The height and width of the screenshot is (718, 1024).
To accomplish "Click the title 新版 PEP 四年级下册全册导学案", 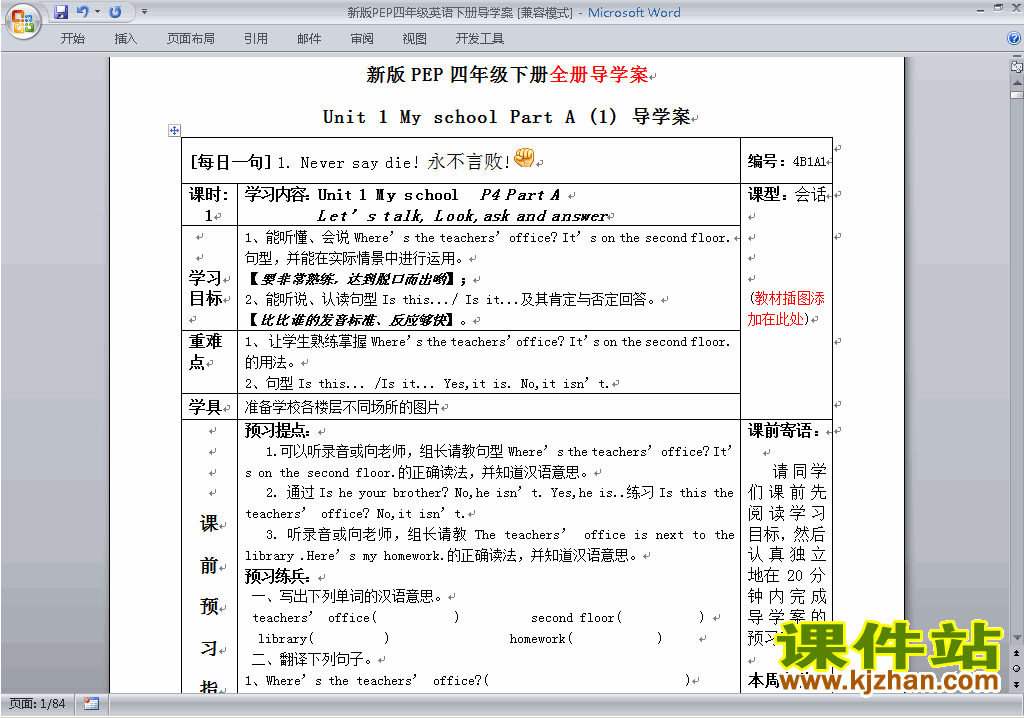I will tap(507, 74).
